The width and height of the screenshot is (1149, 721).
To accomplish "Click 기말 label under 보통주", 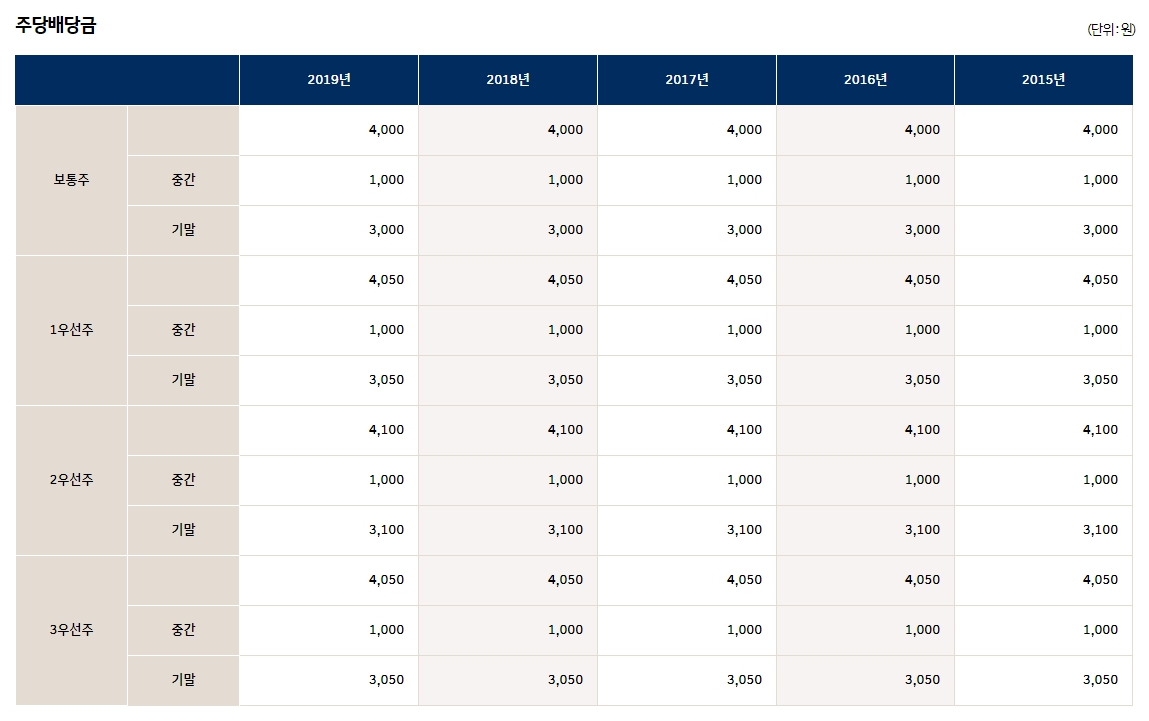I will click(183, 230).
